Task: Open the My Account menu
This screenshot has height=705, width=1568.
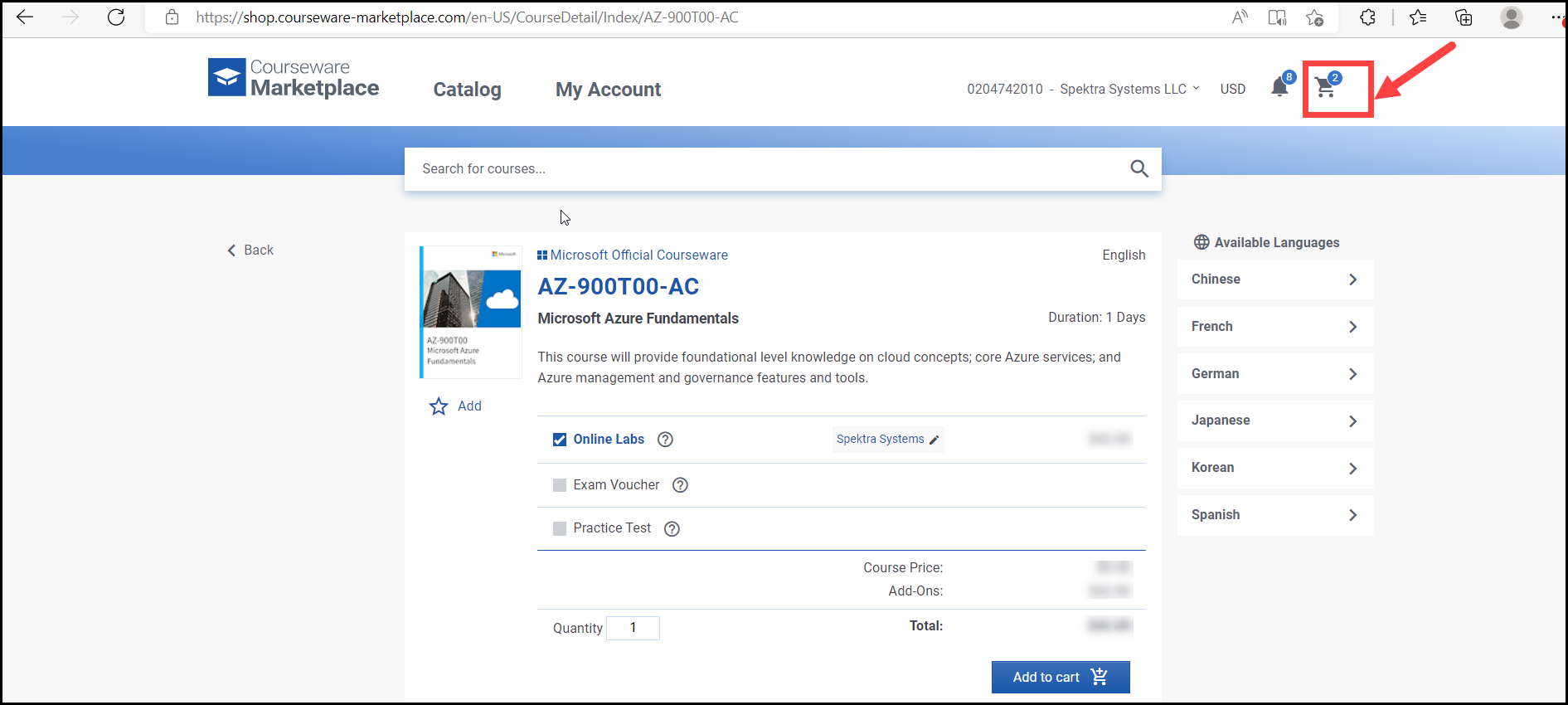Action: point(608,90)
